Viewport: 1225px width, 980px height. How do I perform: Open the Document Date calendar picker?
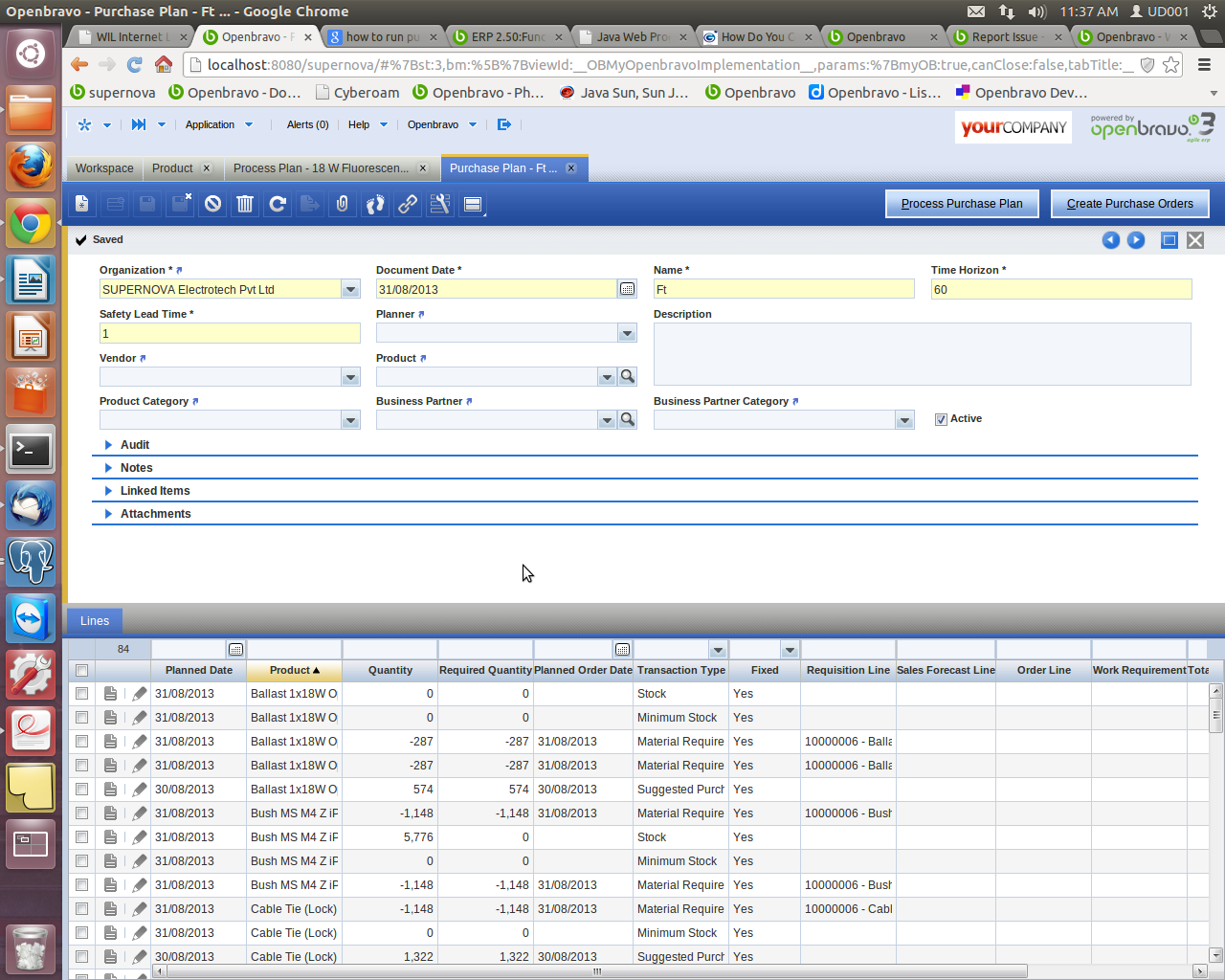[x=627, y=289]
